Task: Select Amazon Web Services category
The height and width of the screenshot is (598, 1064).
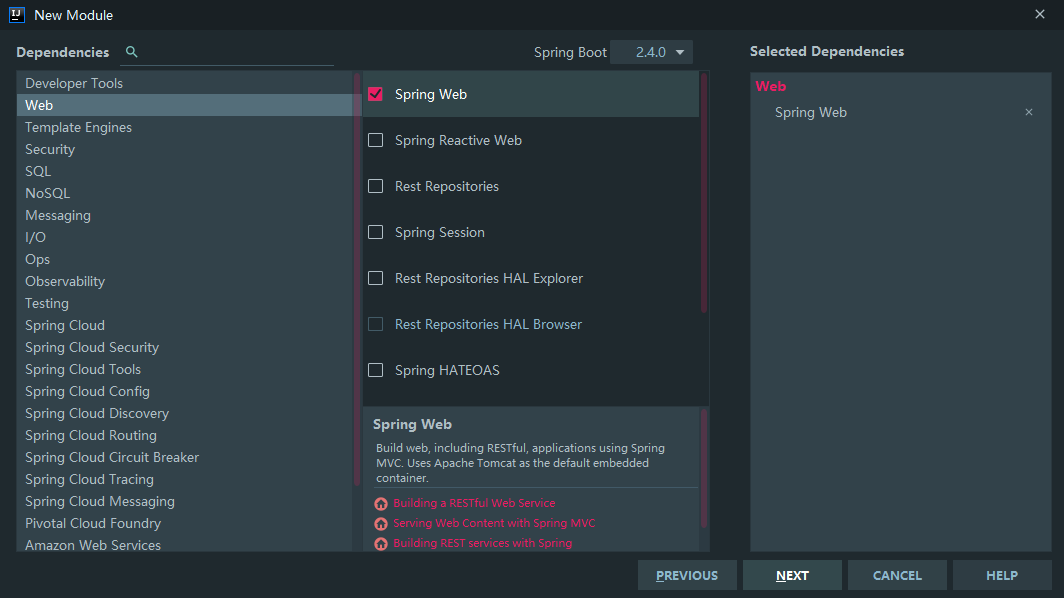Action: [185, 545]
